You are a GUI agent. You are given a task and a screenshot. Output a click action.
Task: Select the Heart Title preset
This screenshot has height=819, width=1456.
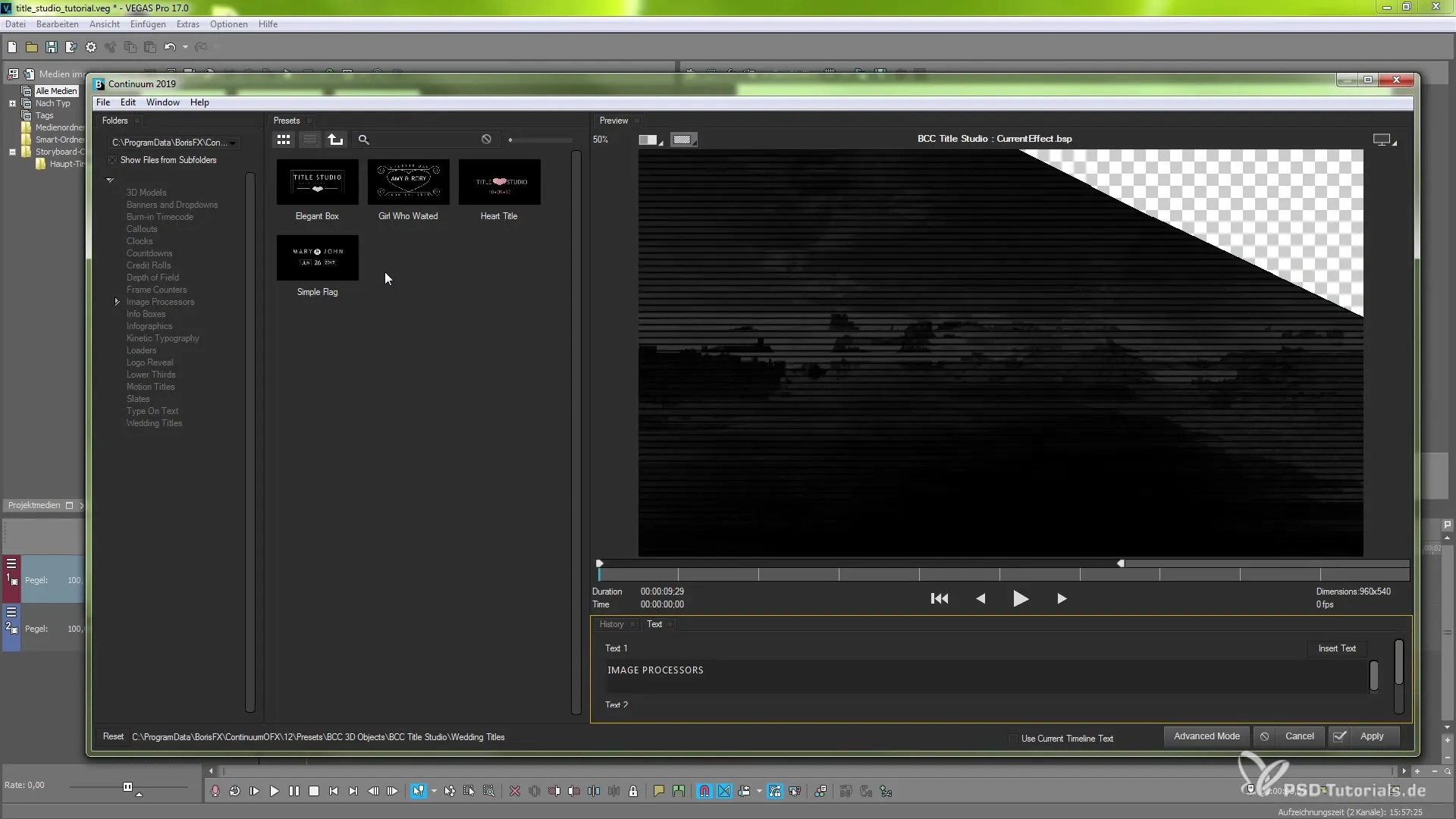499,182
